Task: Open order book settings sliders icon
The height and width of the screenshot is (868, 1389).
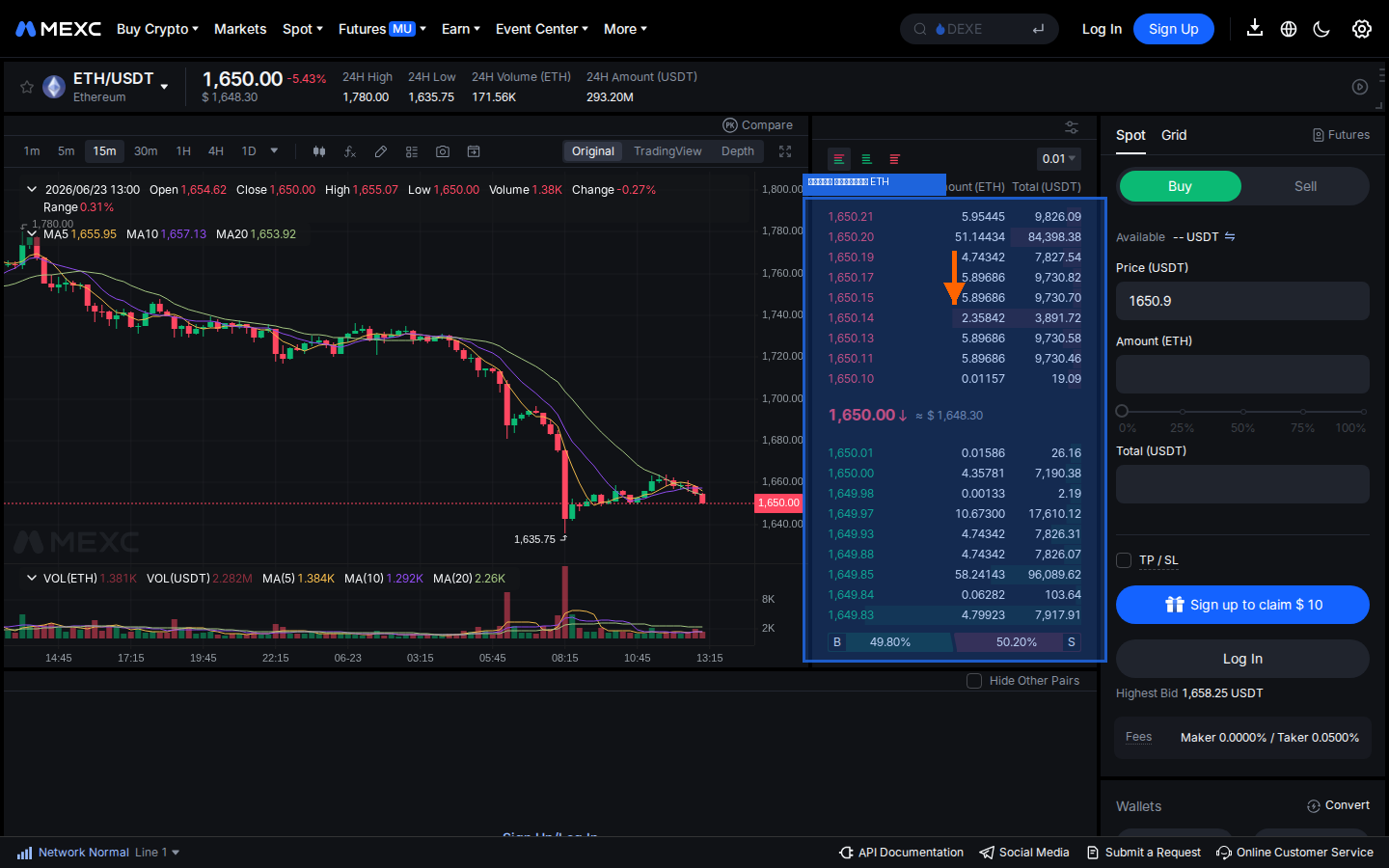Action: point(1072,127)
